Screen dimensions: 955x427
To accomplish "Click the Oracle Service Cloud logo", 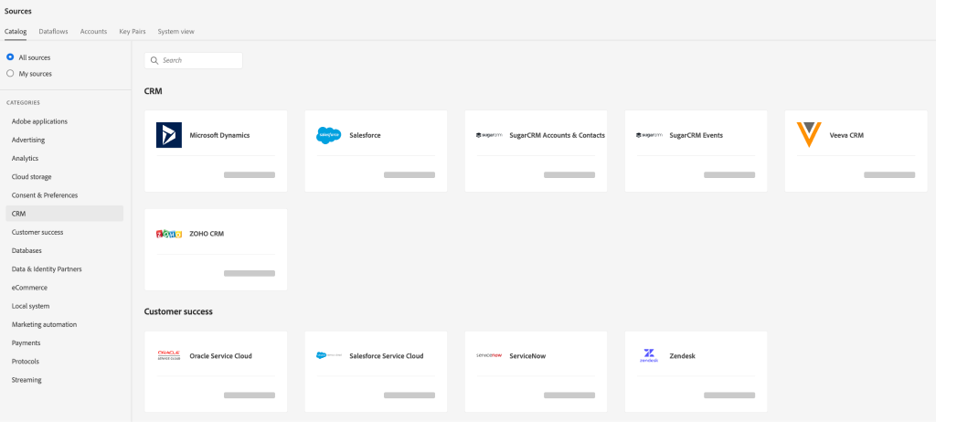I will (169, 356).
